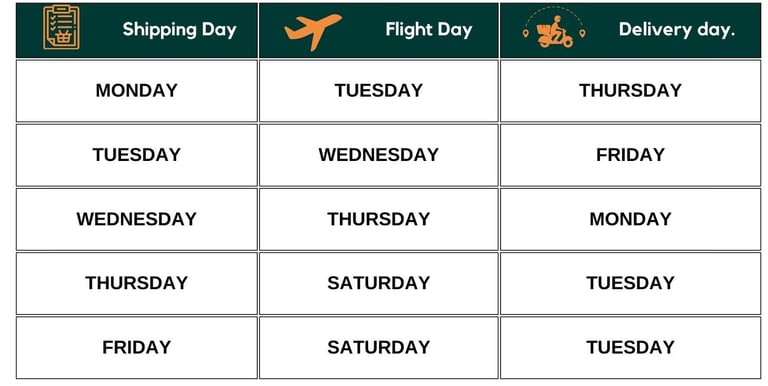
Task: Click THURSDAY in the Shipping Day column
Action: [x=137, y=283]
